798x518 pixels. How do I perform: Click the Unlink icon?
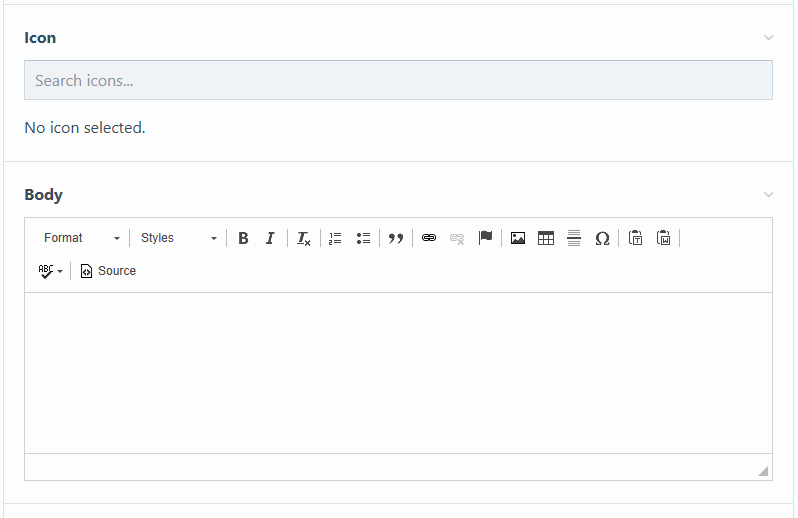(x=457, y=238)
